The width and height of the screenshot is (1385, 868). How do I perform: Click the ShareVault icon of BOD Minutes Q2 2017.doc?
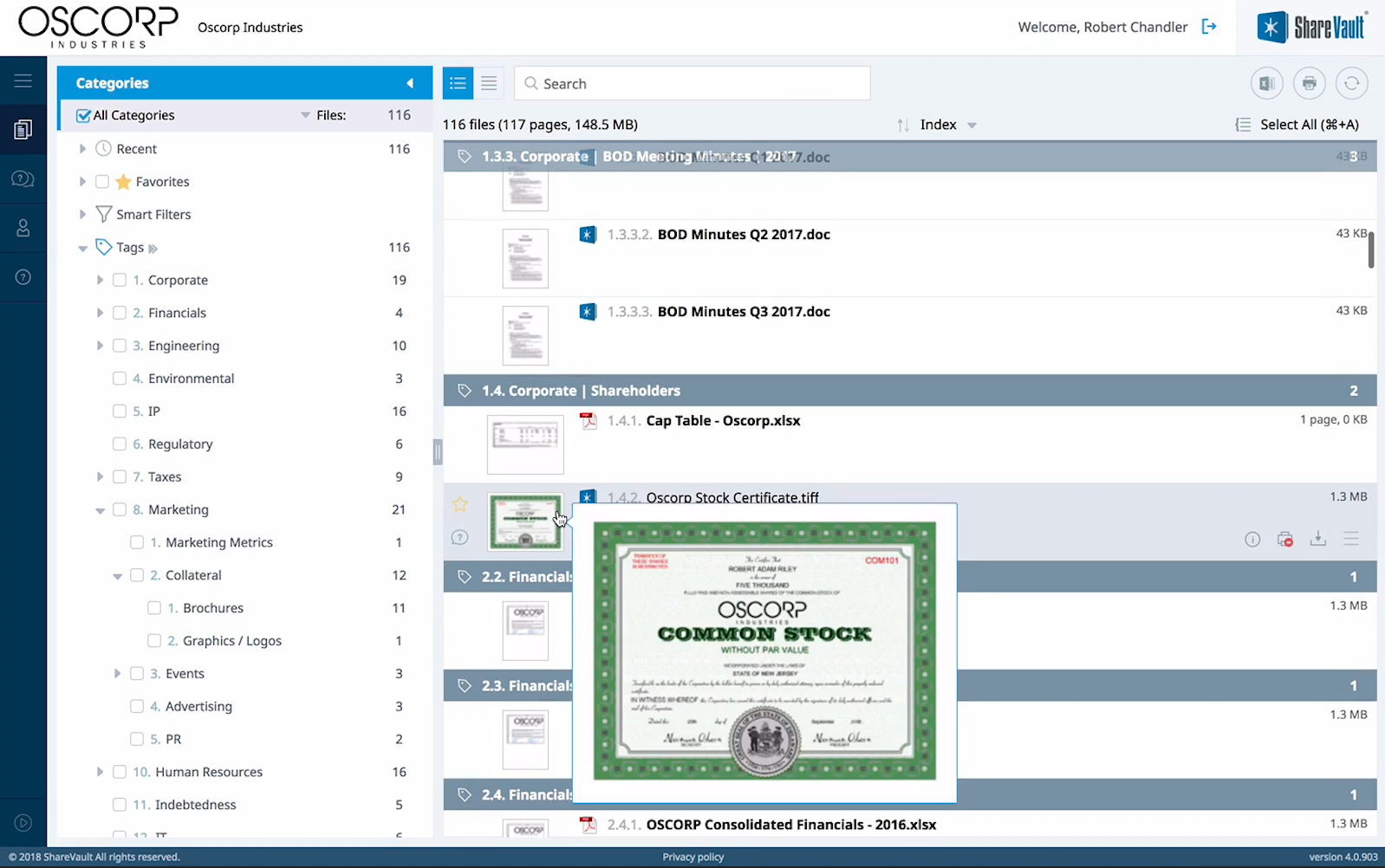click(588, 235)
